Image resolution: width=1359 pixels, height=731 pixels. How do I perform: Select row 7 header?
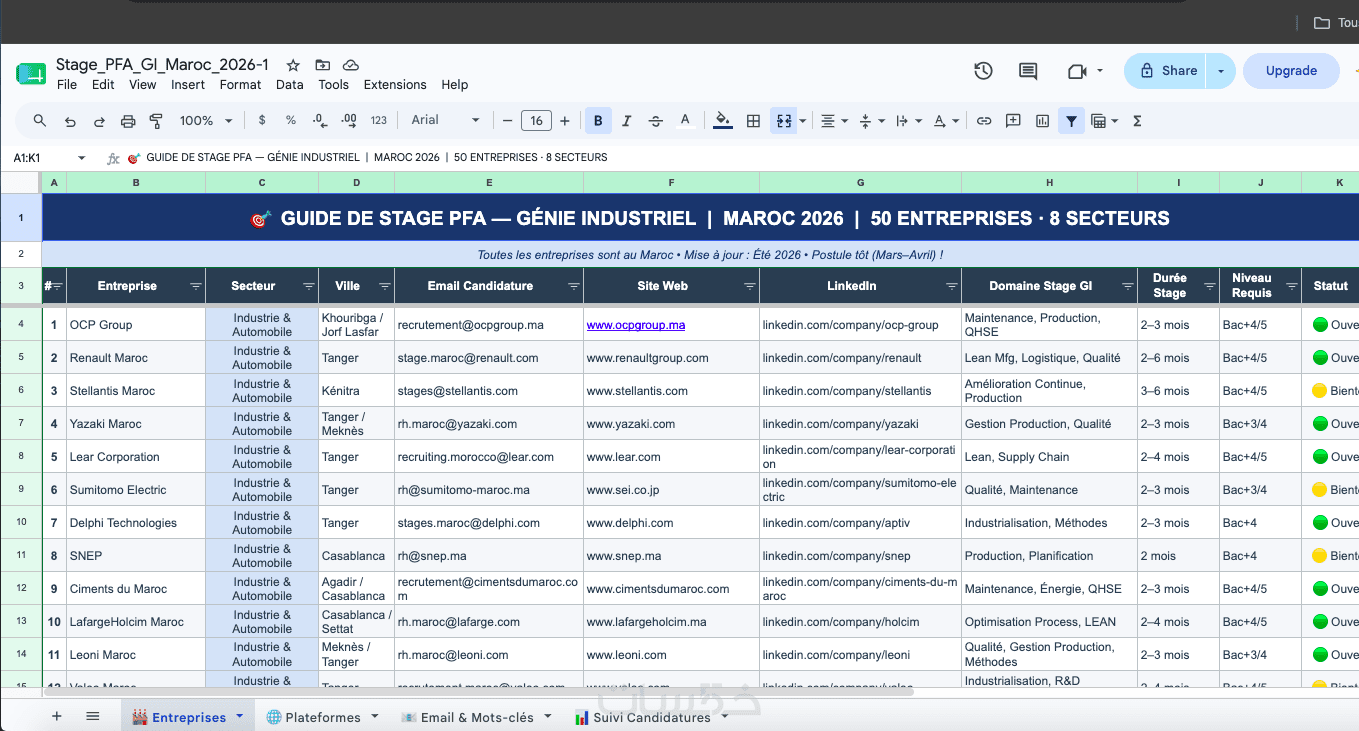21,424
